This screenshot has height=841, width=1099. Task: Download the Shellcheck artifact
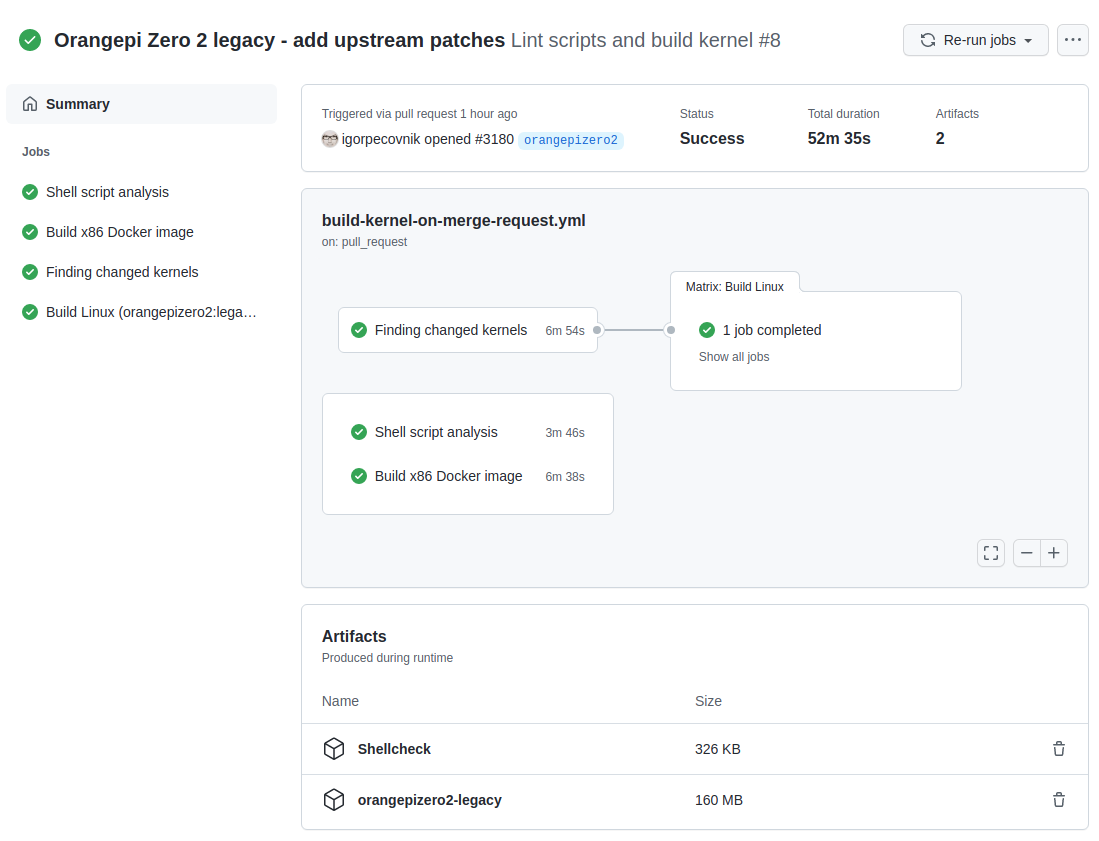coord(394,749)
